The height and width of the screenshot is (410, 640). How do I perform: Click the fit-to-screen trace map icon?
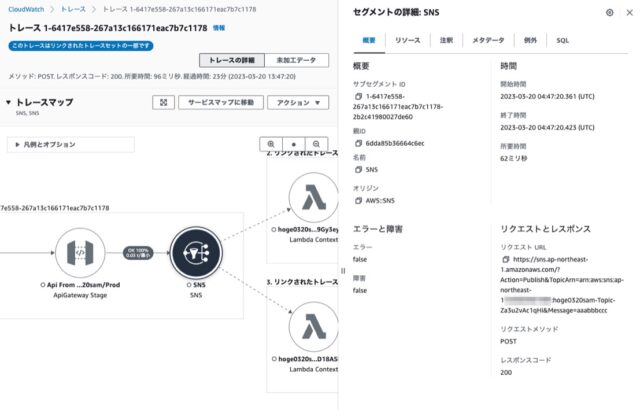164,102
